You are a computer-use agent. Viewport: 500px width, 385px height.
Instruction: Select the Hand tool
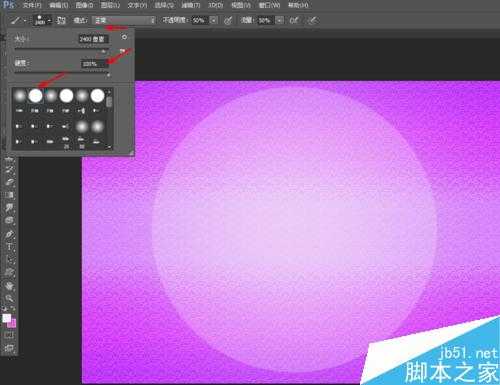[10, 286]
